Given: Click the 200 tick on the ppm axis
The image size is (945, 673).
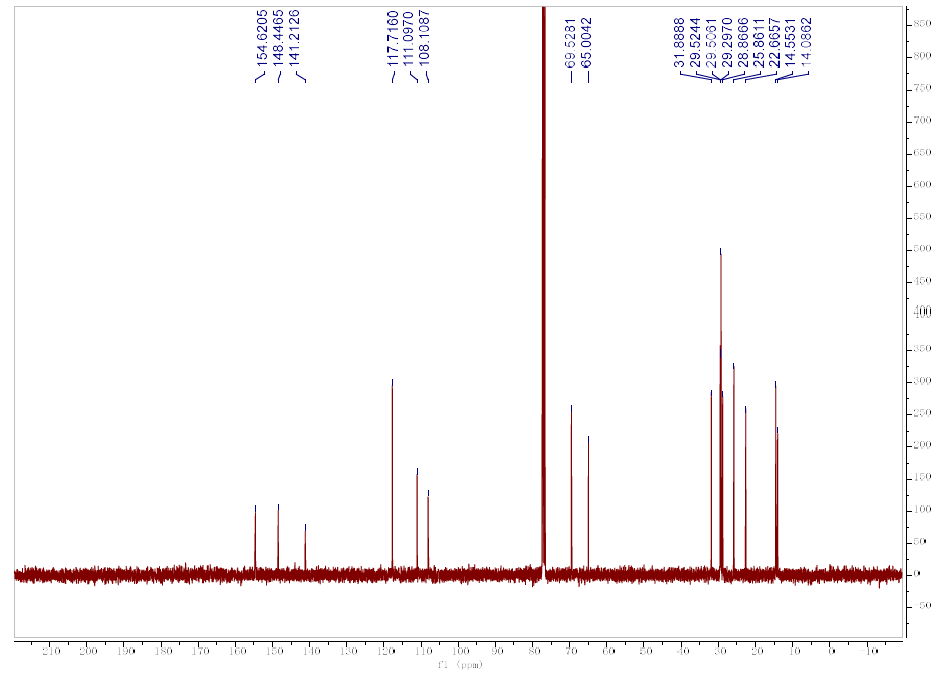Looking at the screenshot, I should point(88,652).
